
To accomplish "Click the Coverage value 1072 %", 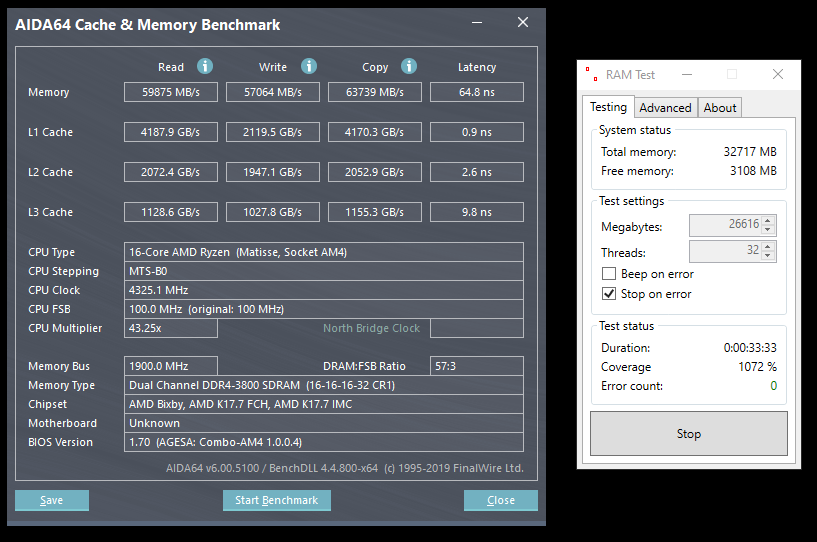I will pyautogui.click(x=757, y=367).
